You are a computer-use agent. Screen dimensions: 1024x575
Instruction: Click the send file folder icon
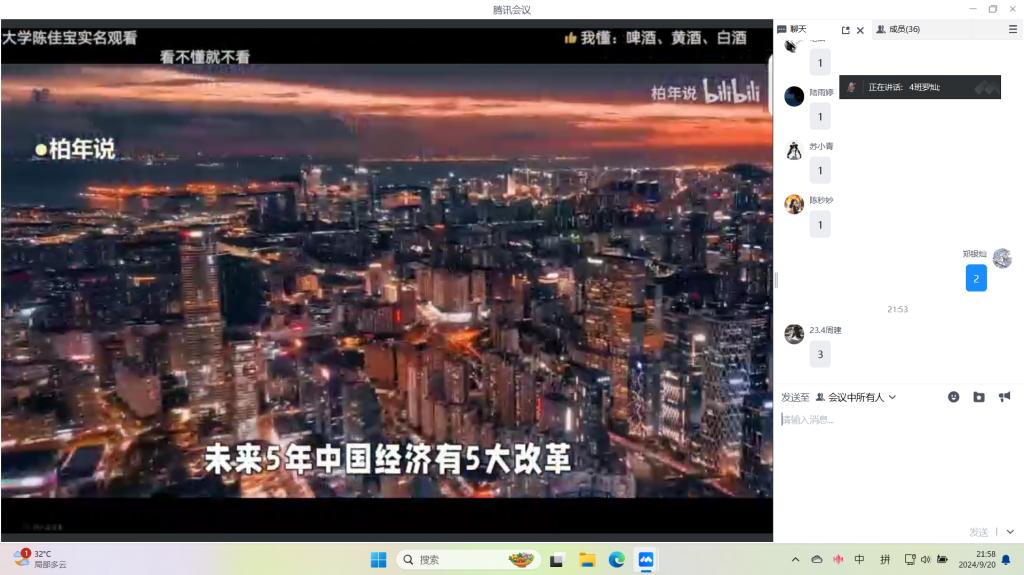(979, 397)
